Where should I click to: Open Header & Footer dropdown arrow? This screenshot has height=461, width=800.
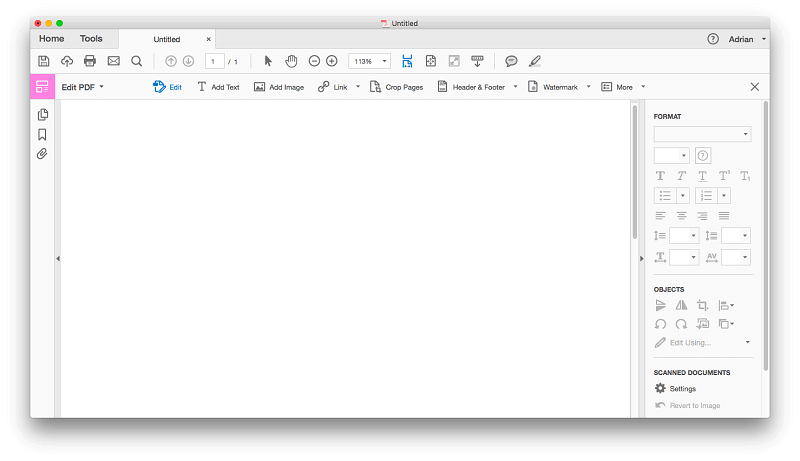click(515, 87)
